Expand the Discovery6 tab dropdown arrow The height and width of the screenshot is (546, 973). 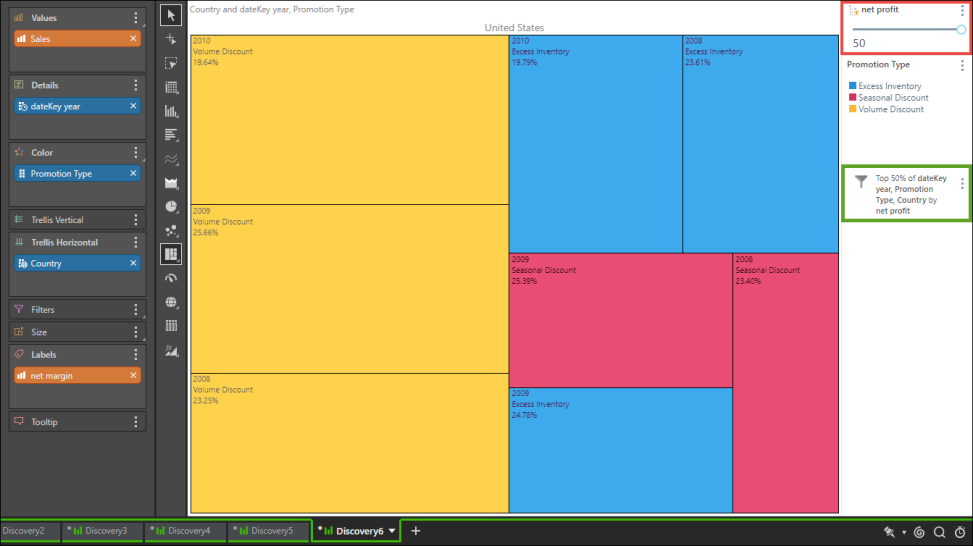[x=392, y=531]
